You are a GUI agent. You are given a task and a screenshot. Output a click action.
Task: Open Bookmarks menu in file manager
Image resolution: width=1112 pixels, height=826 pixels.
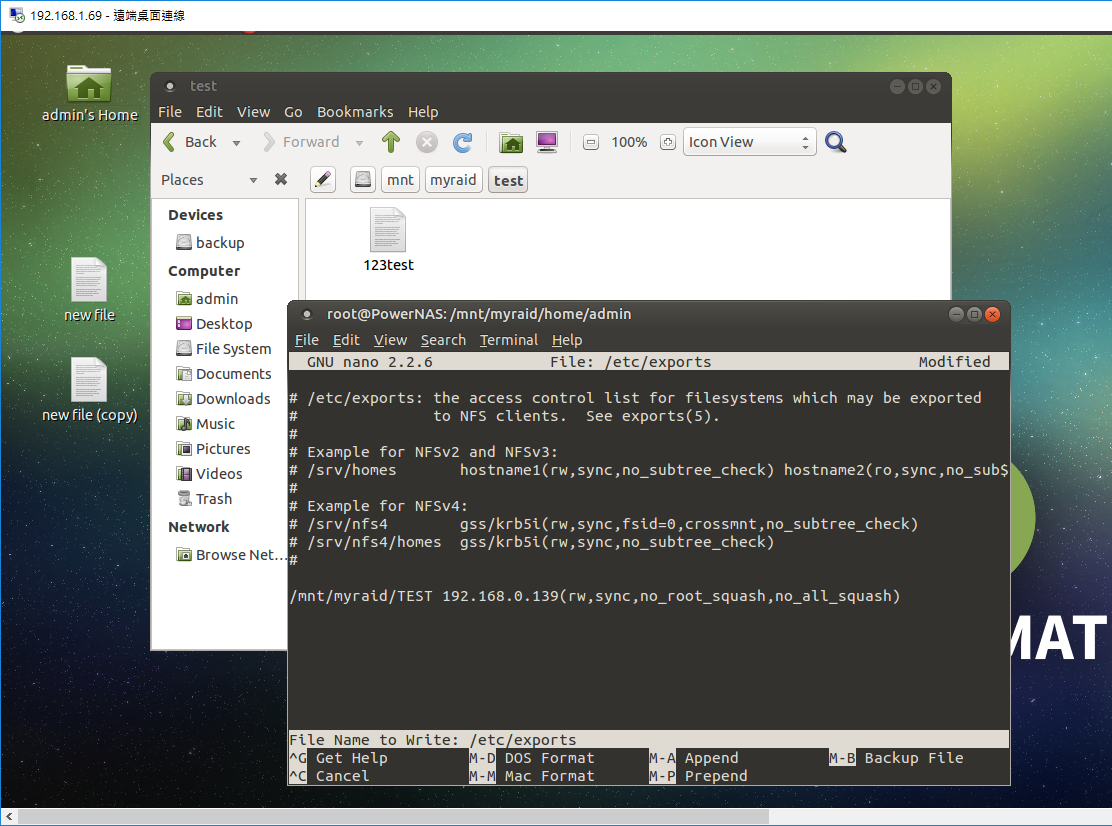[355, 112]
